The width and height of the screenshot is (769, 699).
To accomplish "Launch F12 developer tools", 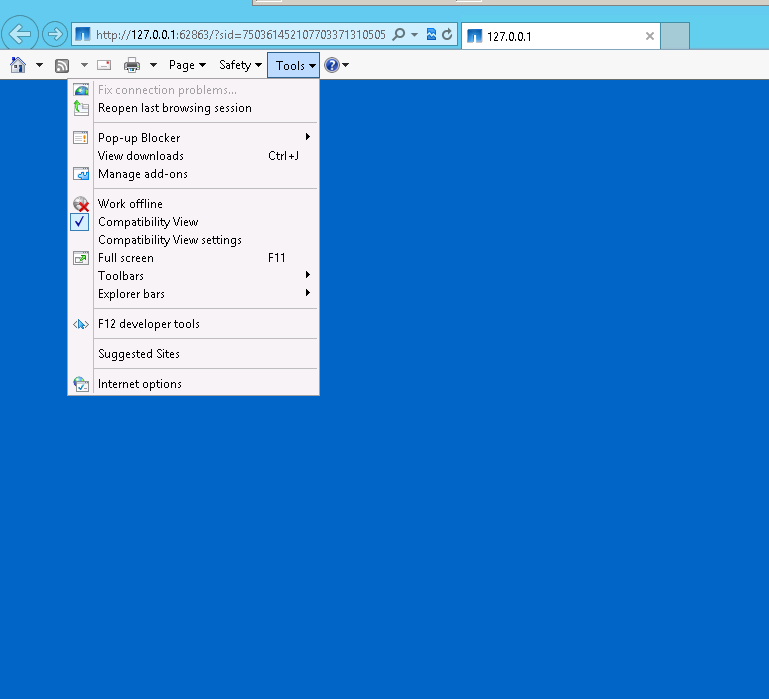I will [193, 324].
